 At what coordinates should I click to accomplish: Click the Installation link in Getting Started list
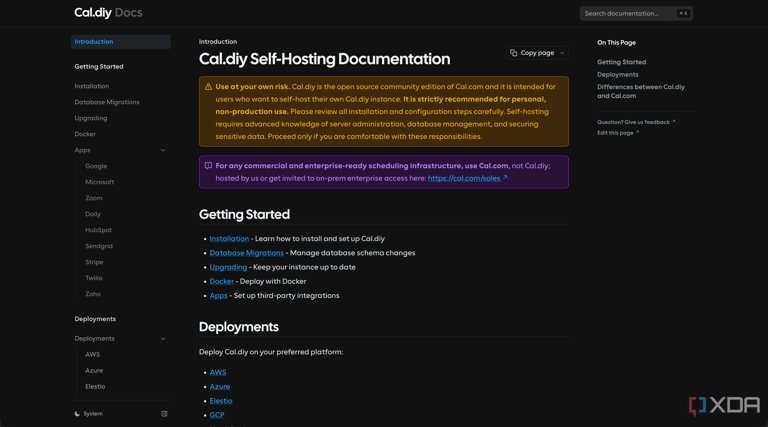(229, 239)
